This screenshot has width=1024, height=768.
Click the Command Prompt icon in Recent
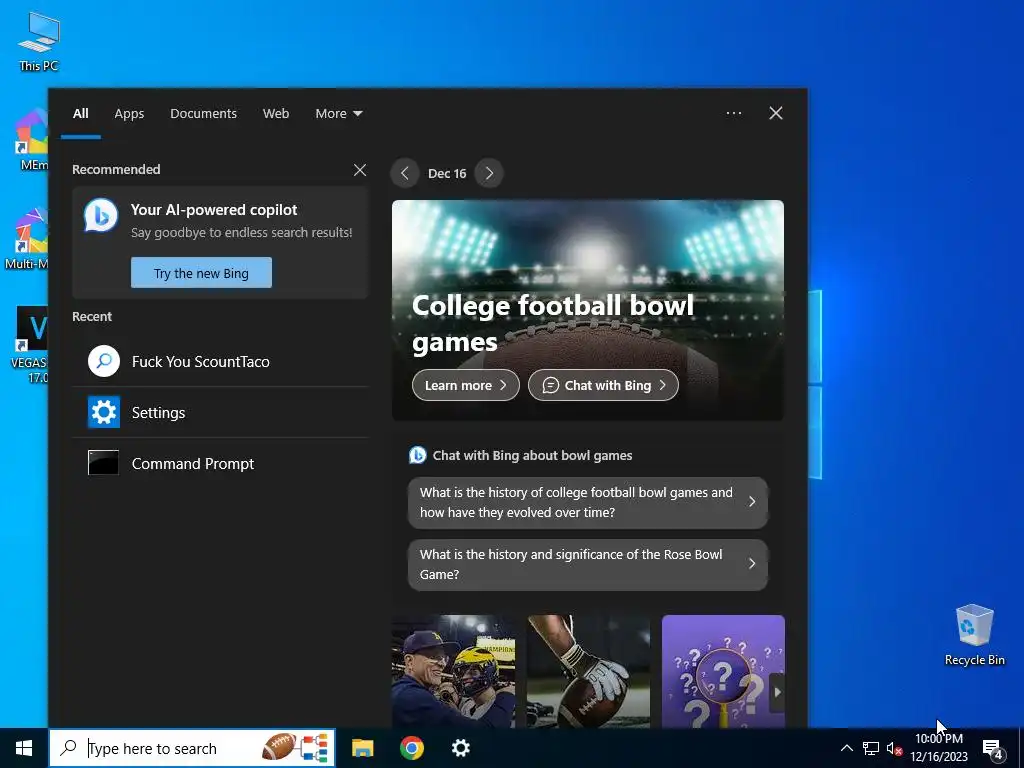pos(104,463)
